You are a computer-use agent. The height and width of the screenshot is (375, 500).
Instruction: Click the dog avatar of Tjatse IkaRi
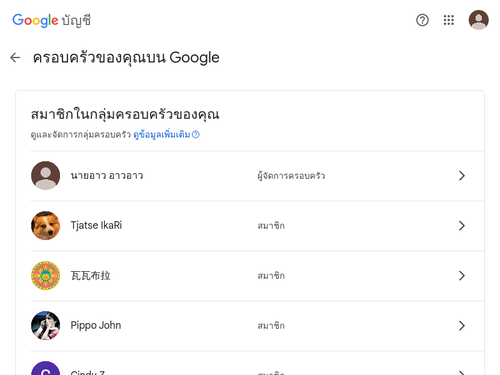click(46, 226)
